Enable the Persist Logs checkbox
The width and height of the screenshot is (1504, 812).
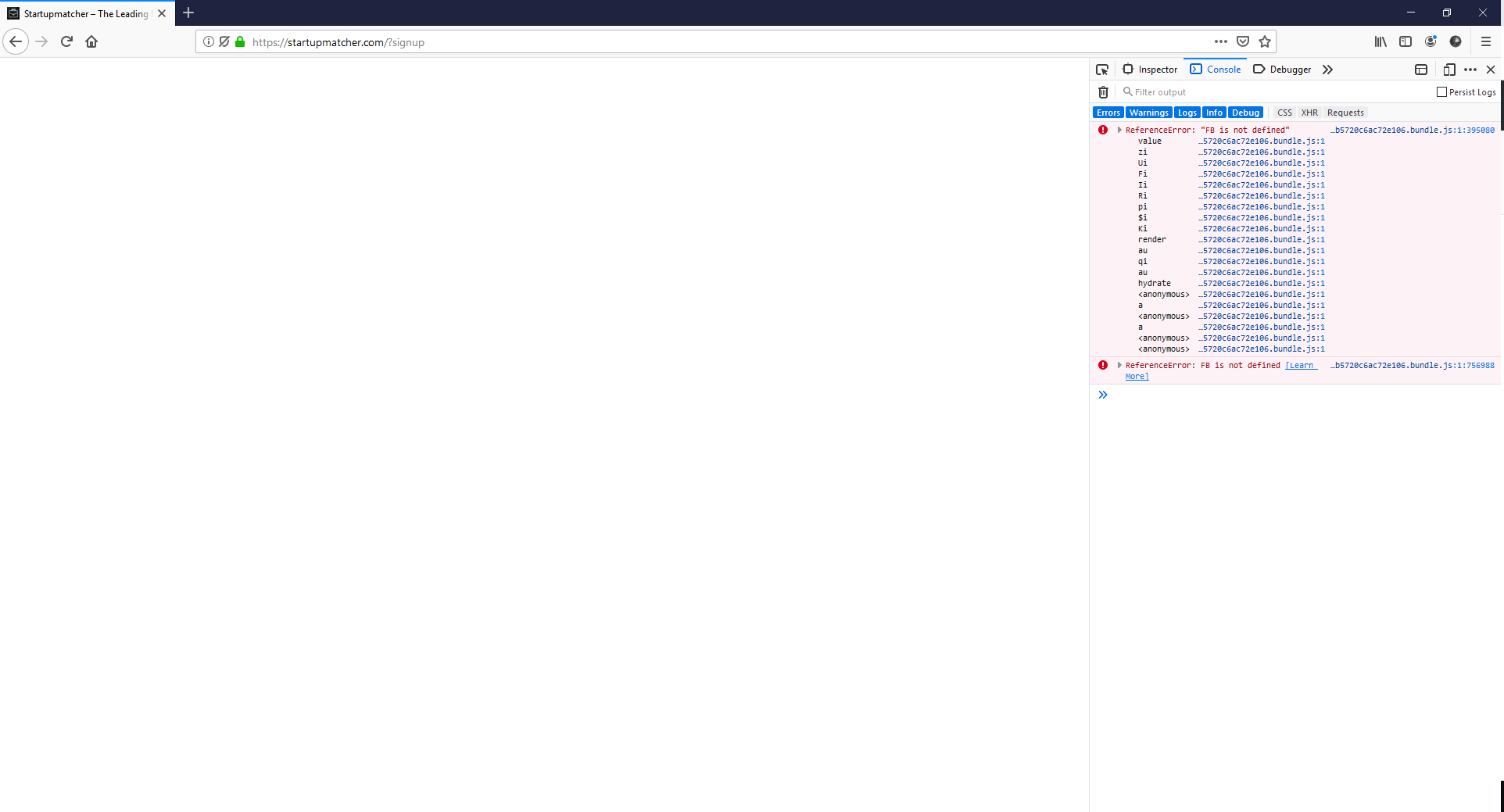[x=1442, y=91]
